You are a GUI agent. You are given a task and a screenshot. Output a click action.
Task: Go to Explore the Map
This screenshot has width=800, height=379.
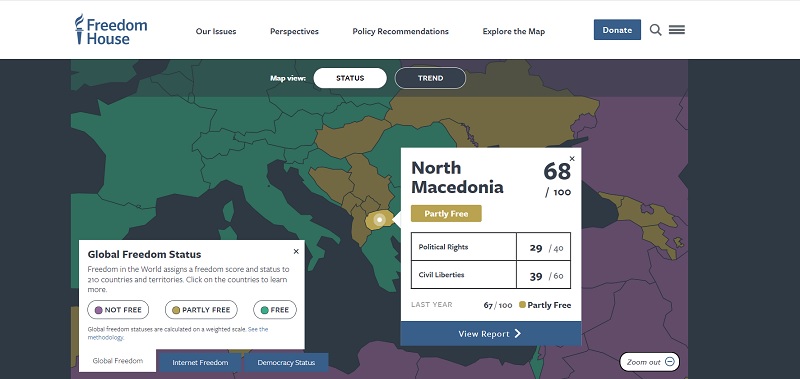(514, 31)
